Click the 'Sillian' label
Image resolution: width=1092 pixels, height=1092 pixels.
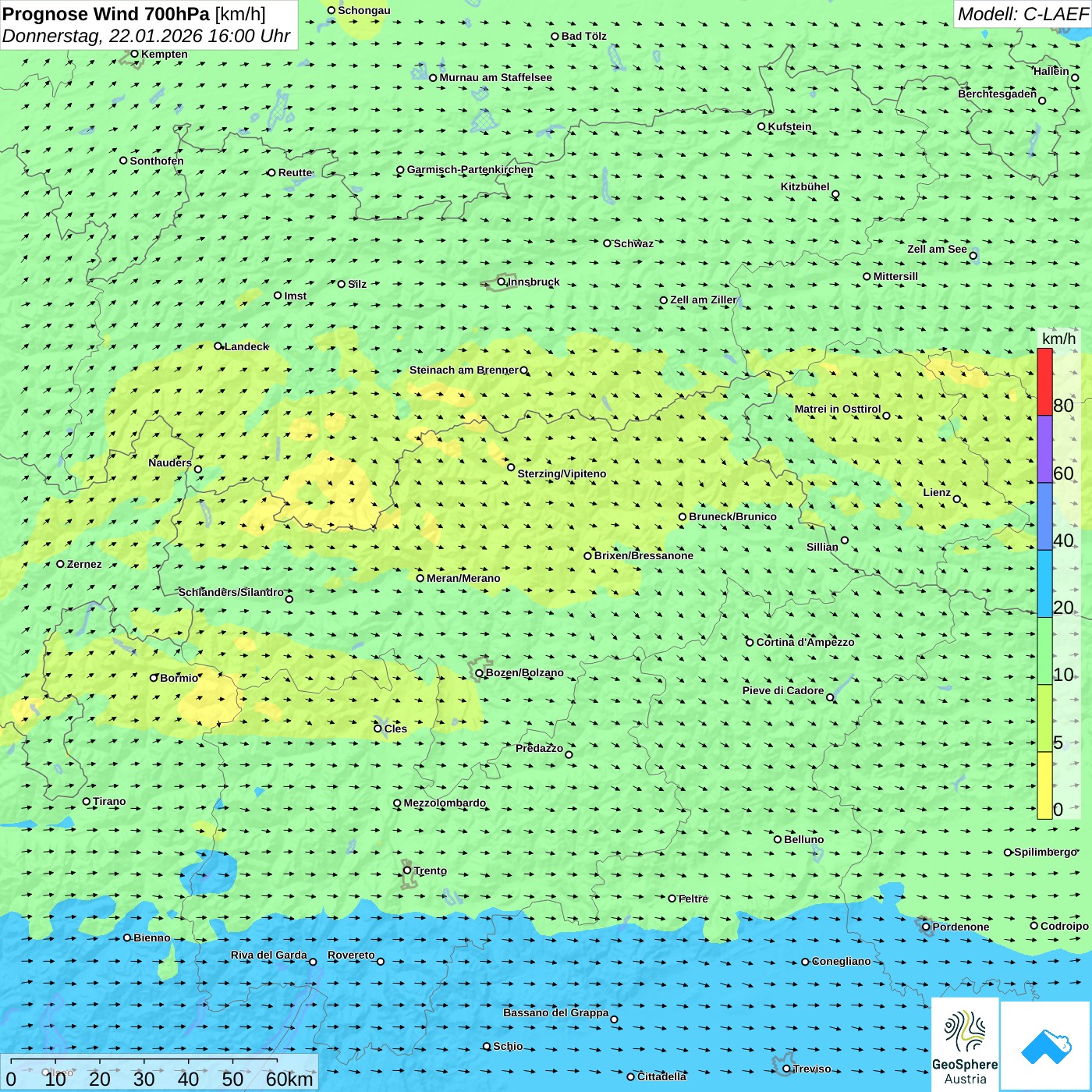tap(822, 547)
